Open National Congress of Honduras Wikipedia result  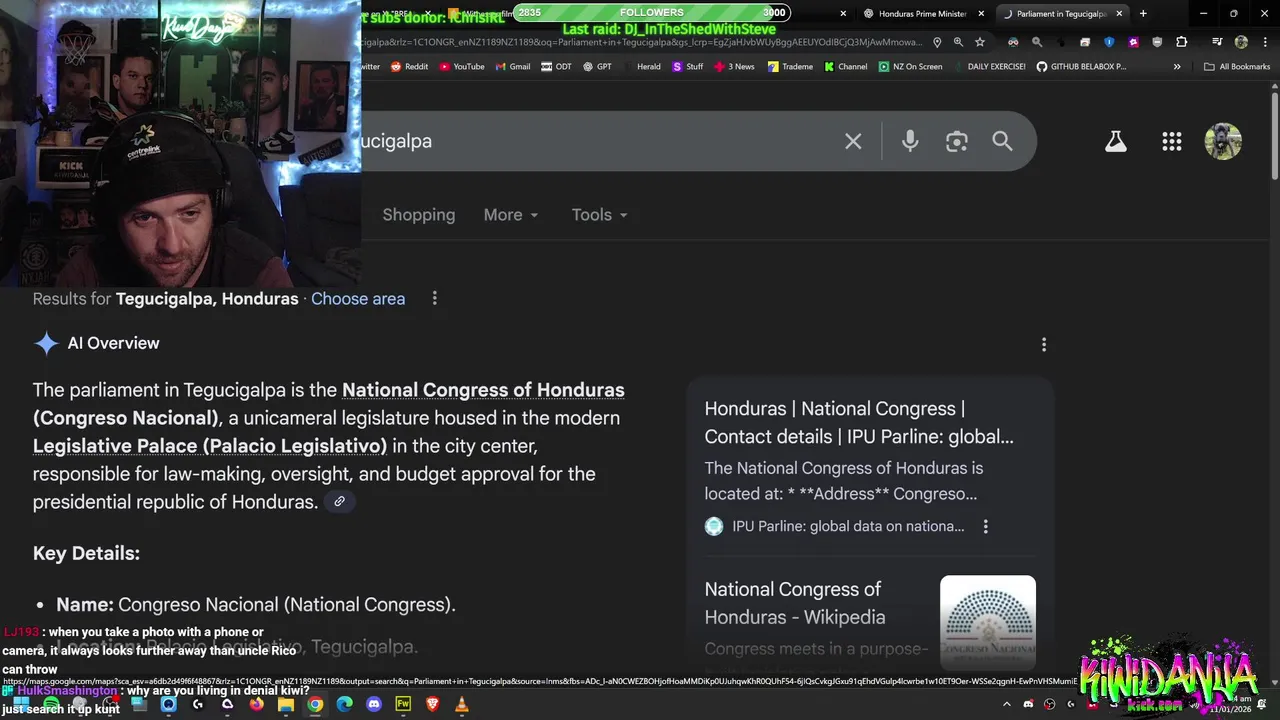(x=794, y=603)
